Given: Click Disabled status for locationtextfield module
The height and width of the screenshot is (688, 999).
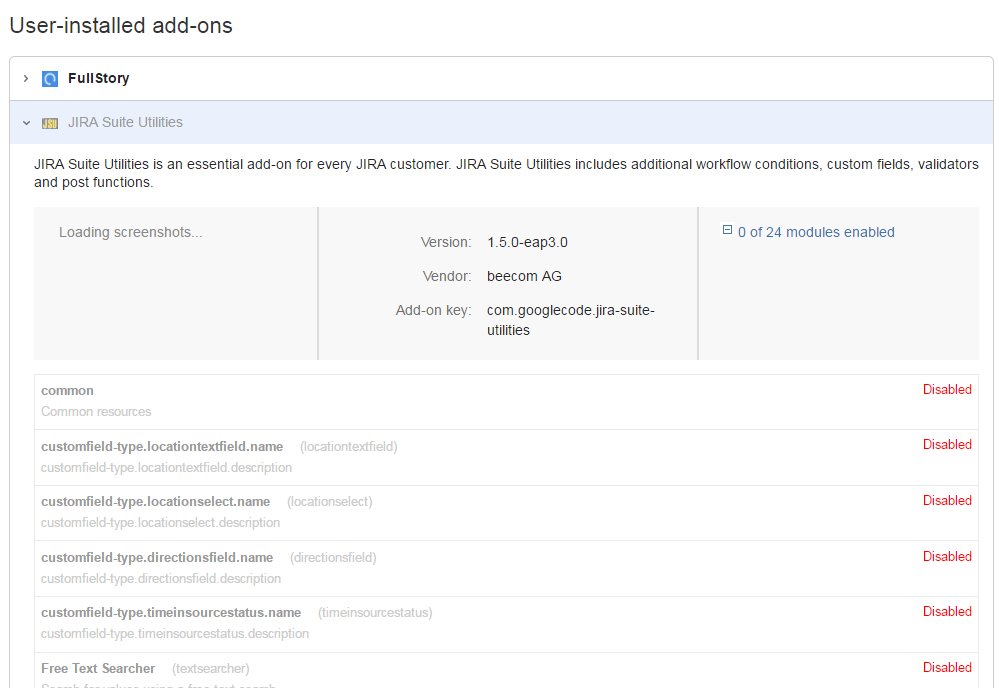Looking at the screenshot, I should (947, 445).
